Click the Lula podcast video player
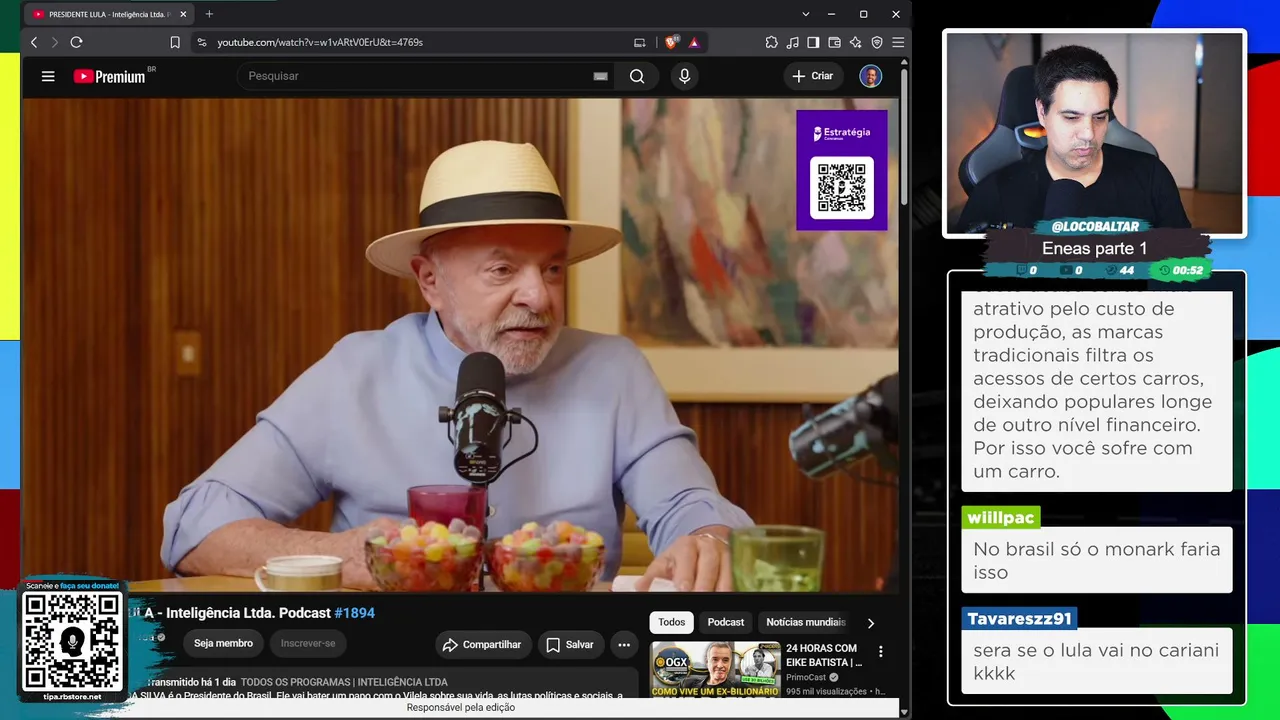This screenshot has height=720, width=1280. coord(460,345)
